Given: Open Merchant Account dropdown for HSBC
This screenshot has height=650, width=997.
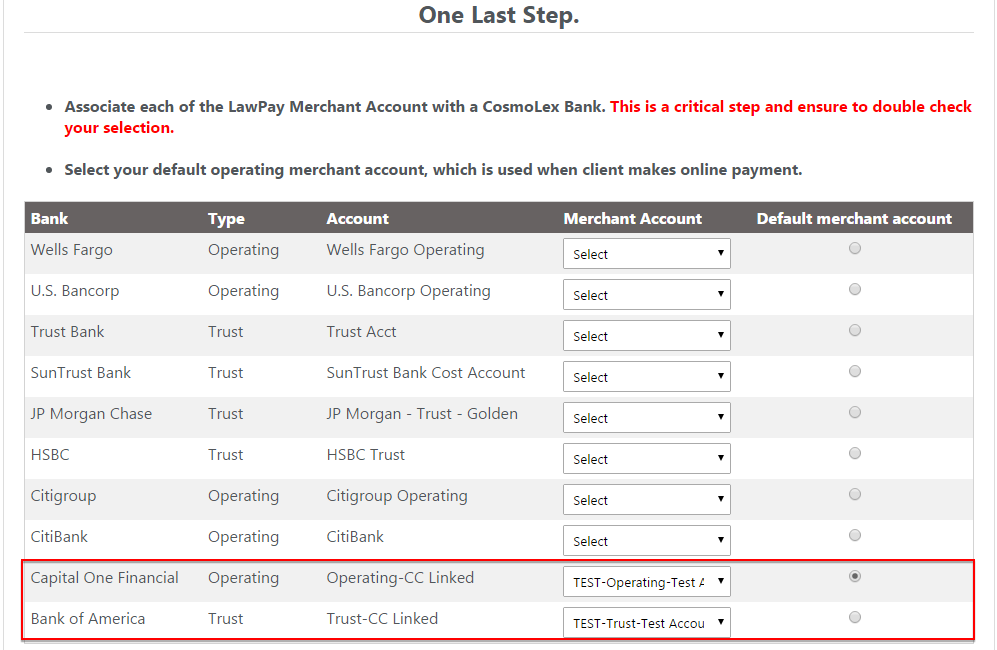Looking at the screenshot, I should (647, 459).
